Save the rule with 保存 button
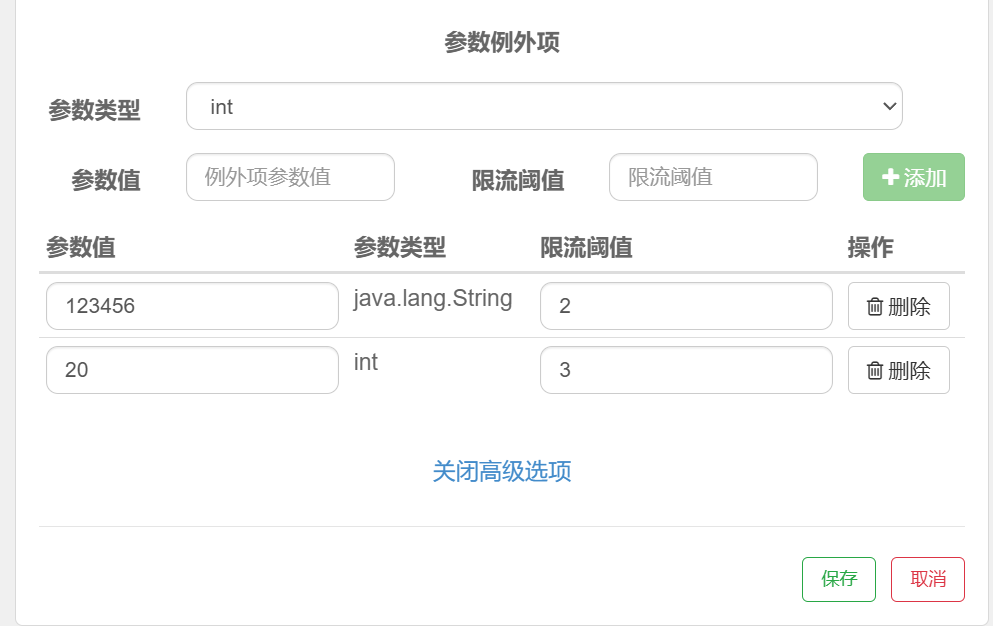 [x=838, y=579]
